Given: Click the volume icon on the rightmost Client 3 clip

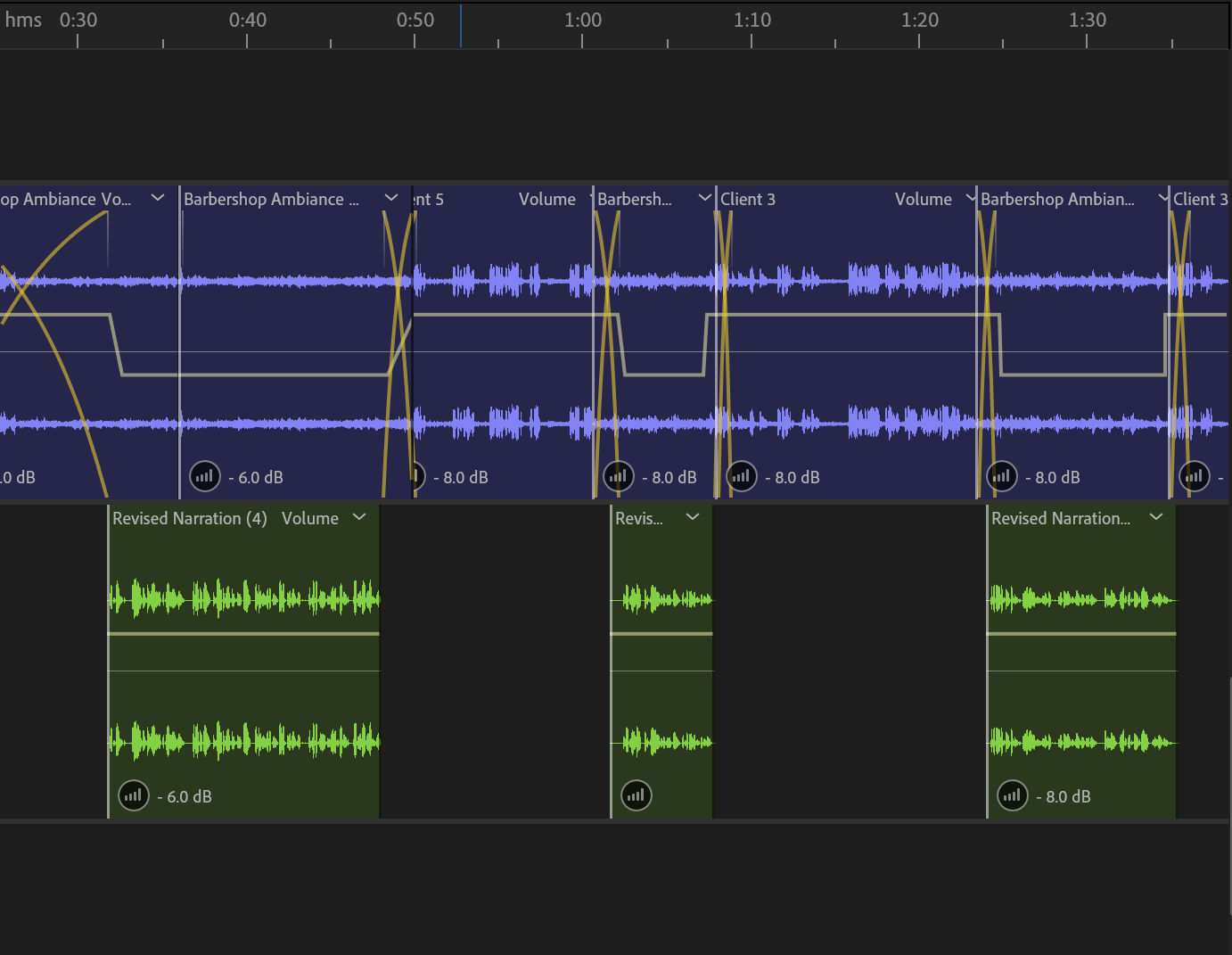Looking at the screenshot, I should pos(1195,477).
